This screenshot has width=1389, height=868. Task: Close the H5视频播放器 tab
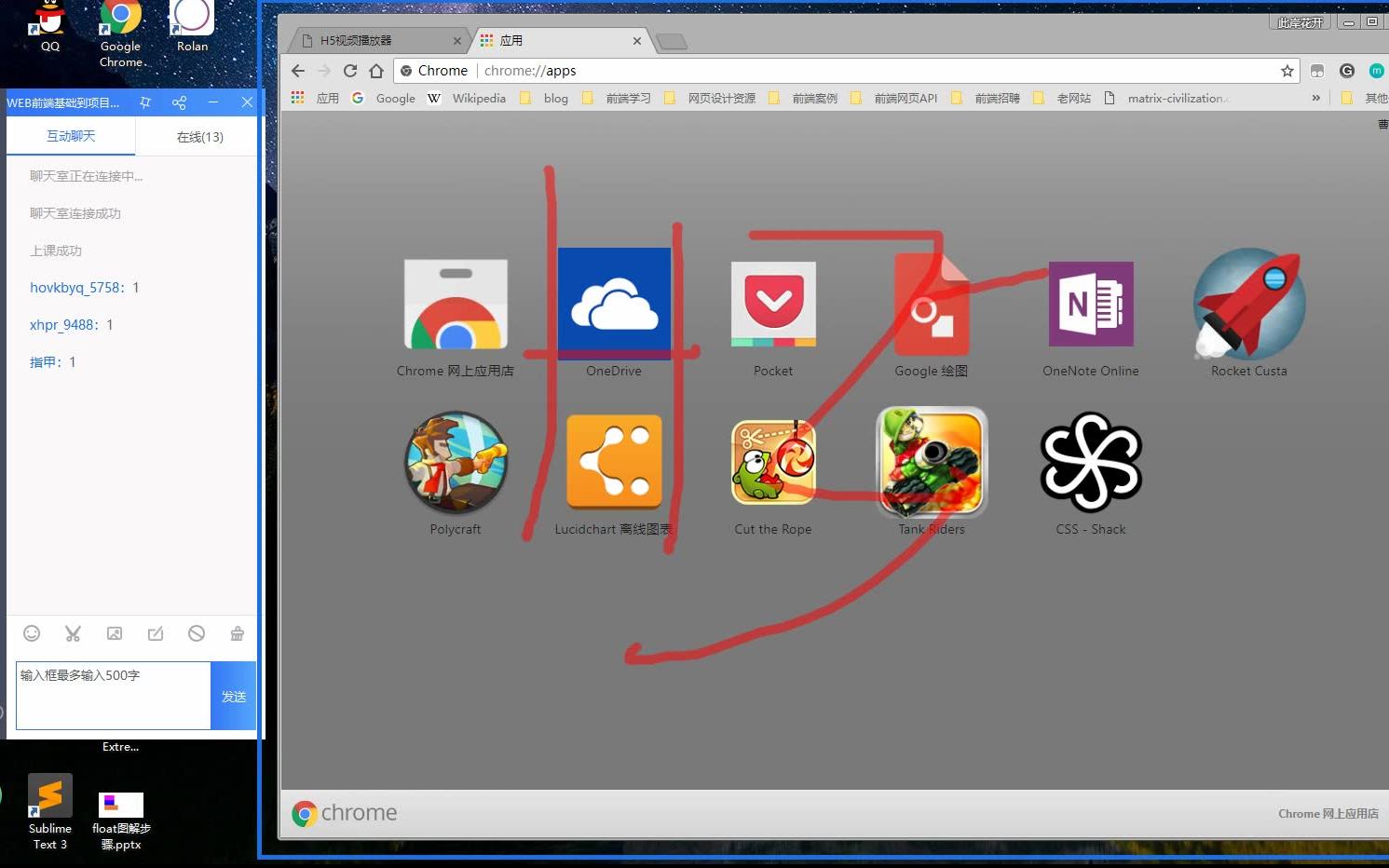(x=457, y=41)
